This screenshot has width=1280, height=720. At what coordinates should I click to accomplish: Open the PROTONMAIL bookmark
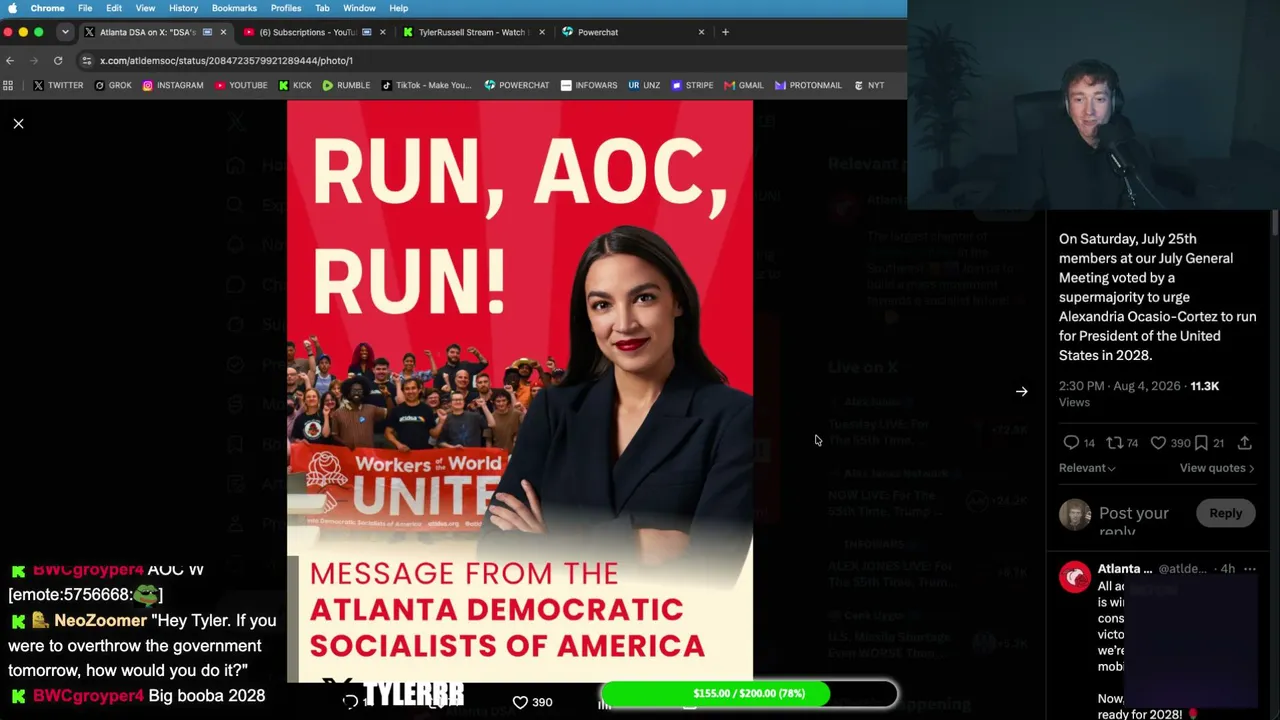point(808,85)
